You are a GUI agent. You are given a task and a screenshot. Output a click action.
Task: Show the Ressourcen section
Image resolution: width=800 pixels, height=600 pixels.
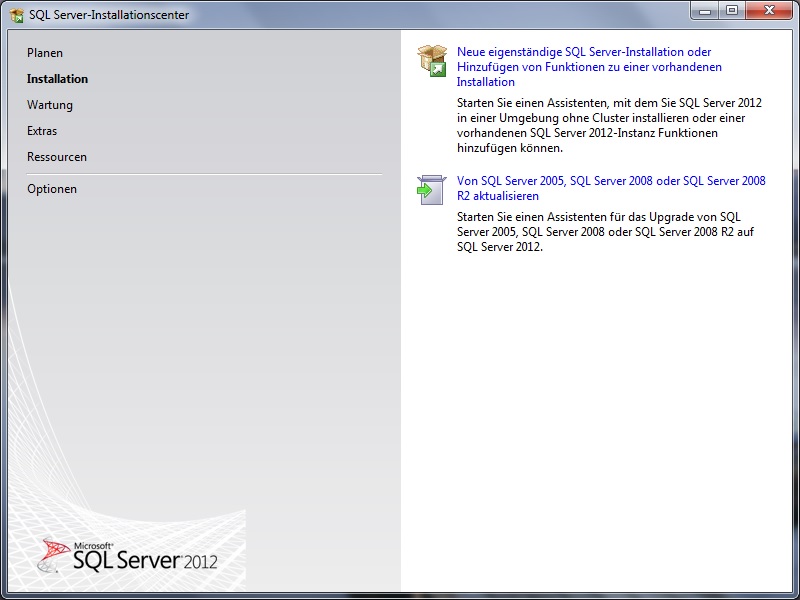pos(57,157)
